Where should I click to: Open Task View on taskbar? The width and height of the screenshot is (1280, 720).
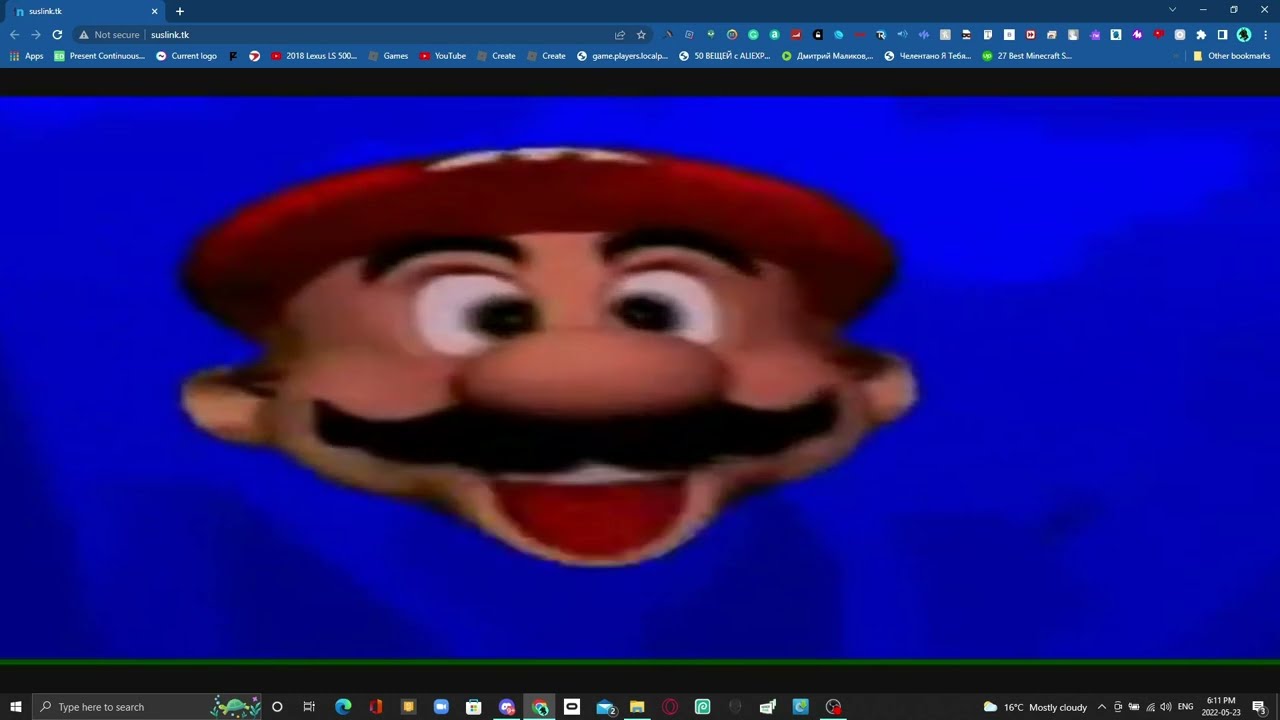[x=309, y=707]
